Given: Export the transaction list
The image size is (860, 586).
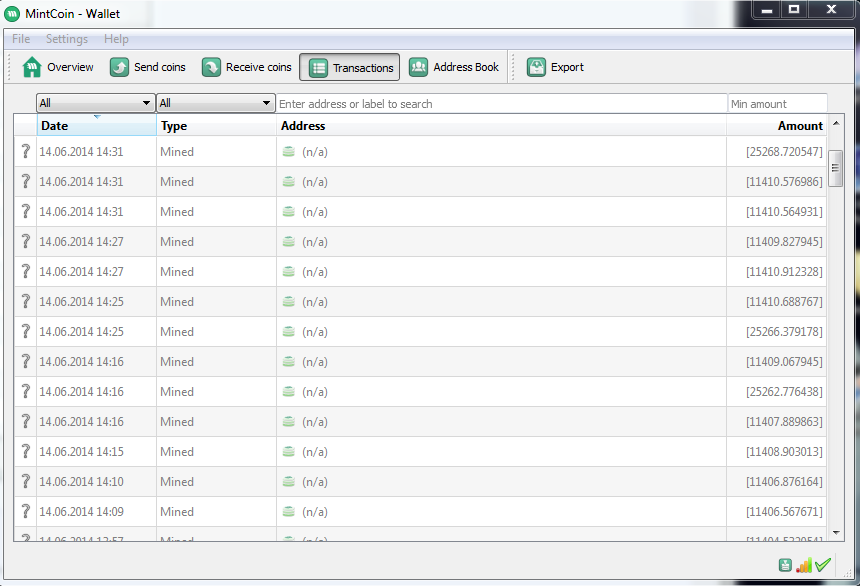Looking at the screenshot, I should [555, 67].
